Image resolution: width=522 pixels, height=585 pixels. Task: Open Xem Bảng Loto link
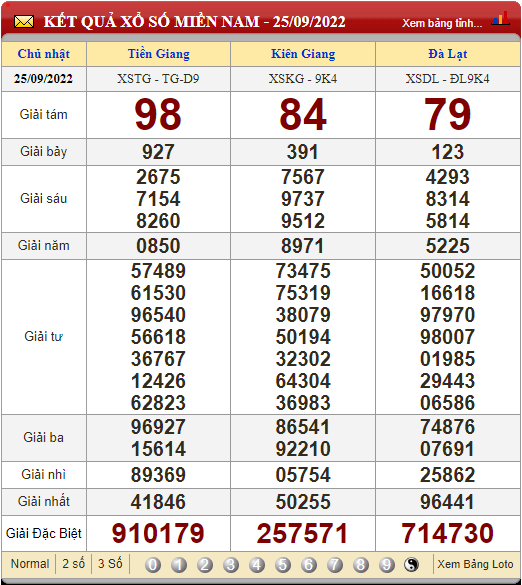475,564
